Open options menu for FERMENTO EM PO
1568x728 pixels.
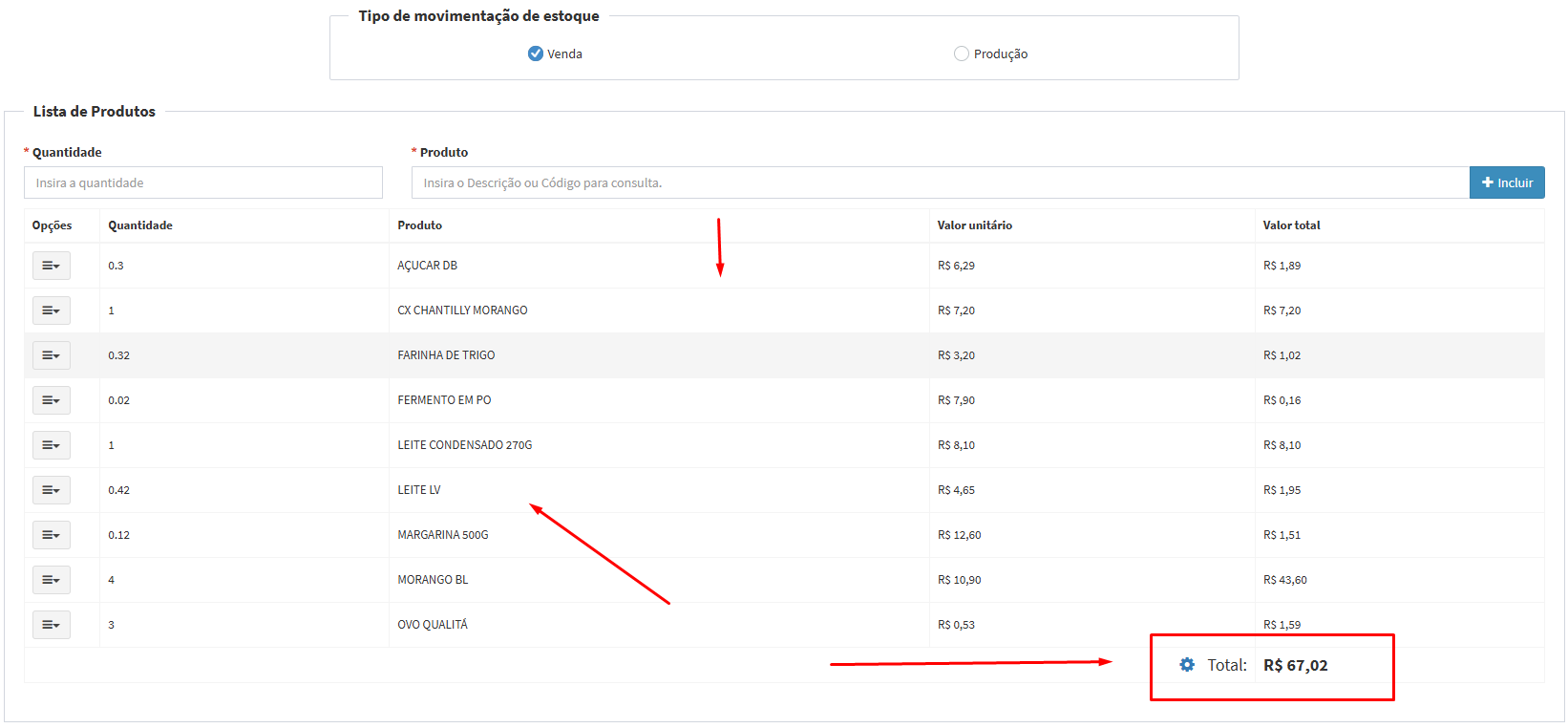pos(52,400)
